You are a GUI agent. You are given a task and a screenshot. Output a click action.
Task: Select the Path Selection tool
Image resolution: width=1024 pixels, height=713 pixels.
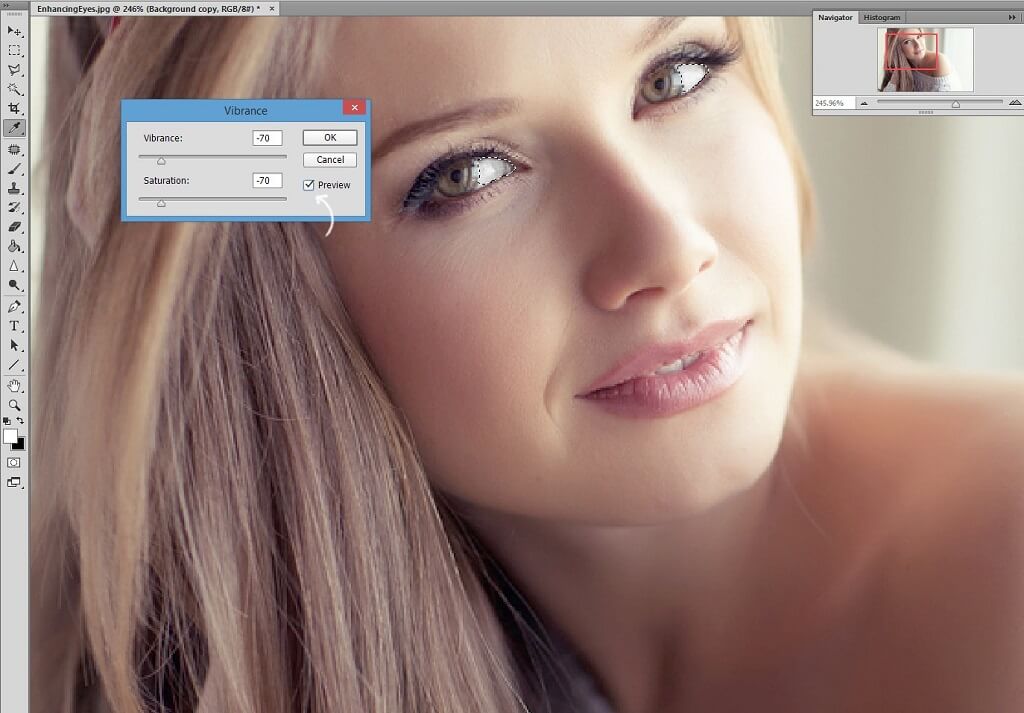pyautogui.click(x=14, y=345)
